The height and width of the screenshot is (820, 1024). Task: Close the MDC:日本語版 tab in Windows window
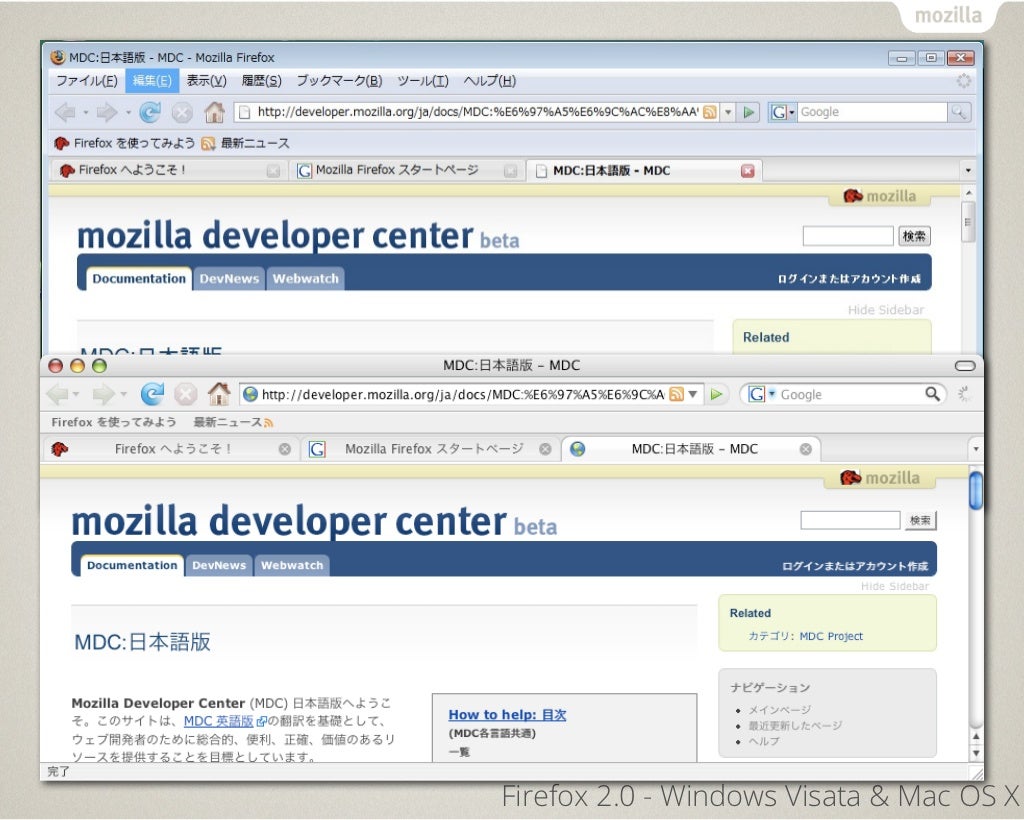748,171
